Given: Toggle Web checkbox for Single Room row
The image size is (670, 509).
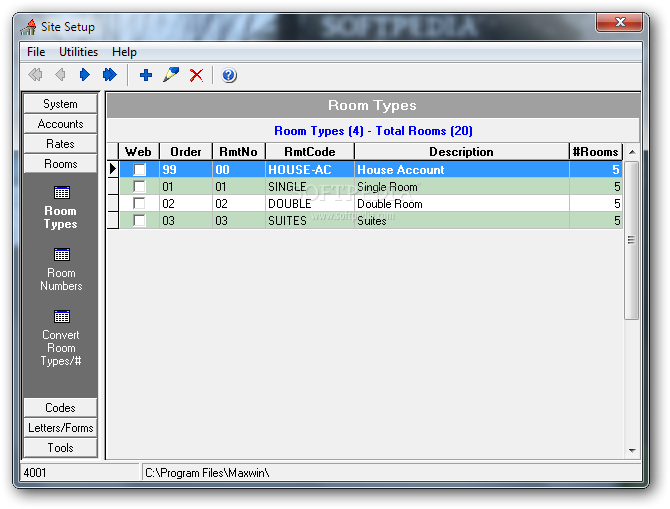Looking at the screenshot, I should point(139,186).
